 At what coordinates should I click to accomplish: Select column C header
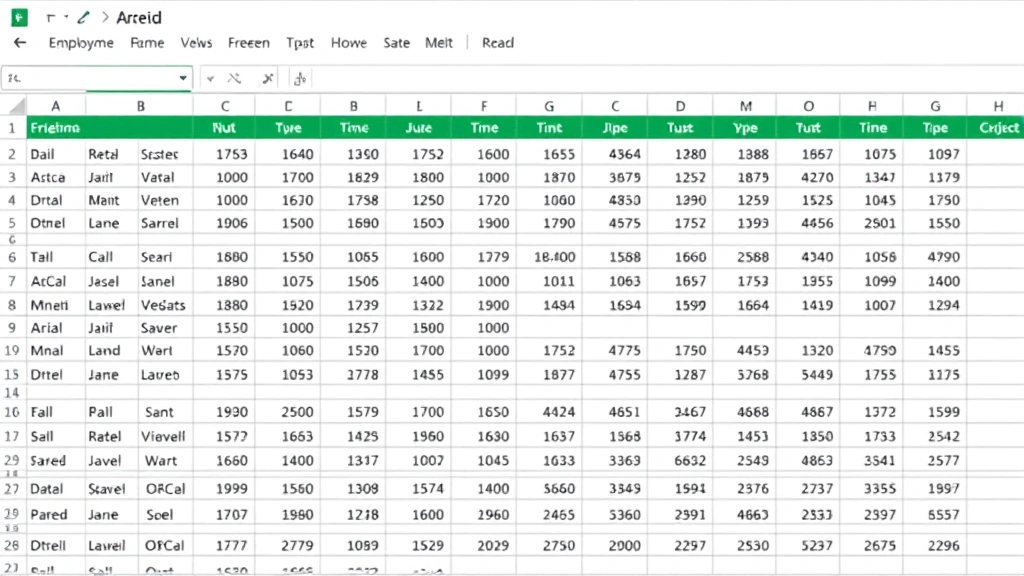(x=224, y=104)
